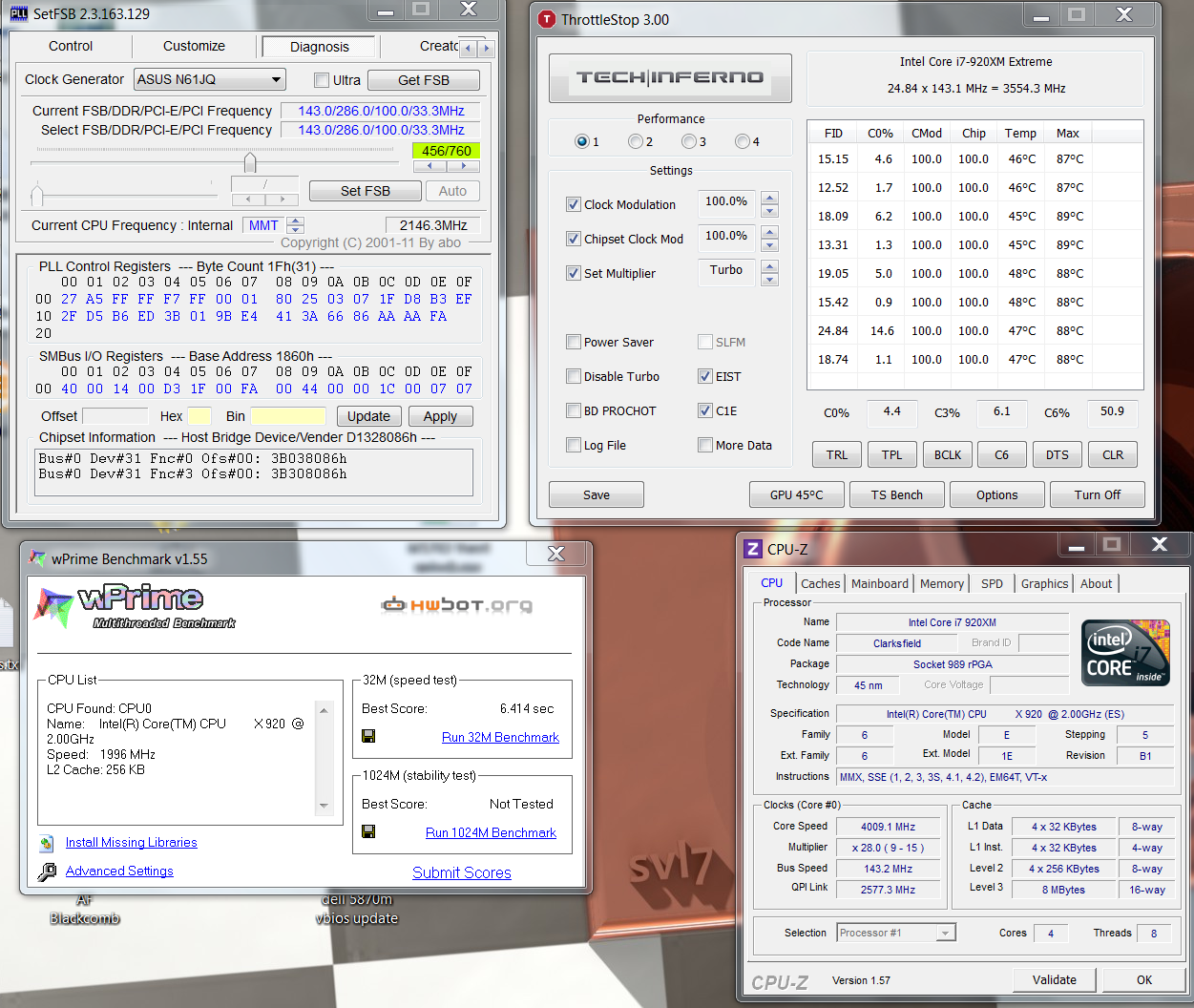Click the lower fine-tune slider thumb in SetFSB
The width and height of the screenshot is (1194, 1008).
click(x=37, y=196)
